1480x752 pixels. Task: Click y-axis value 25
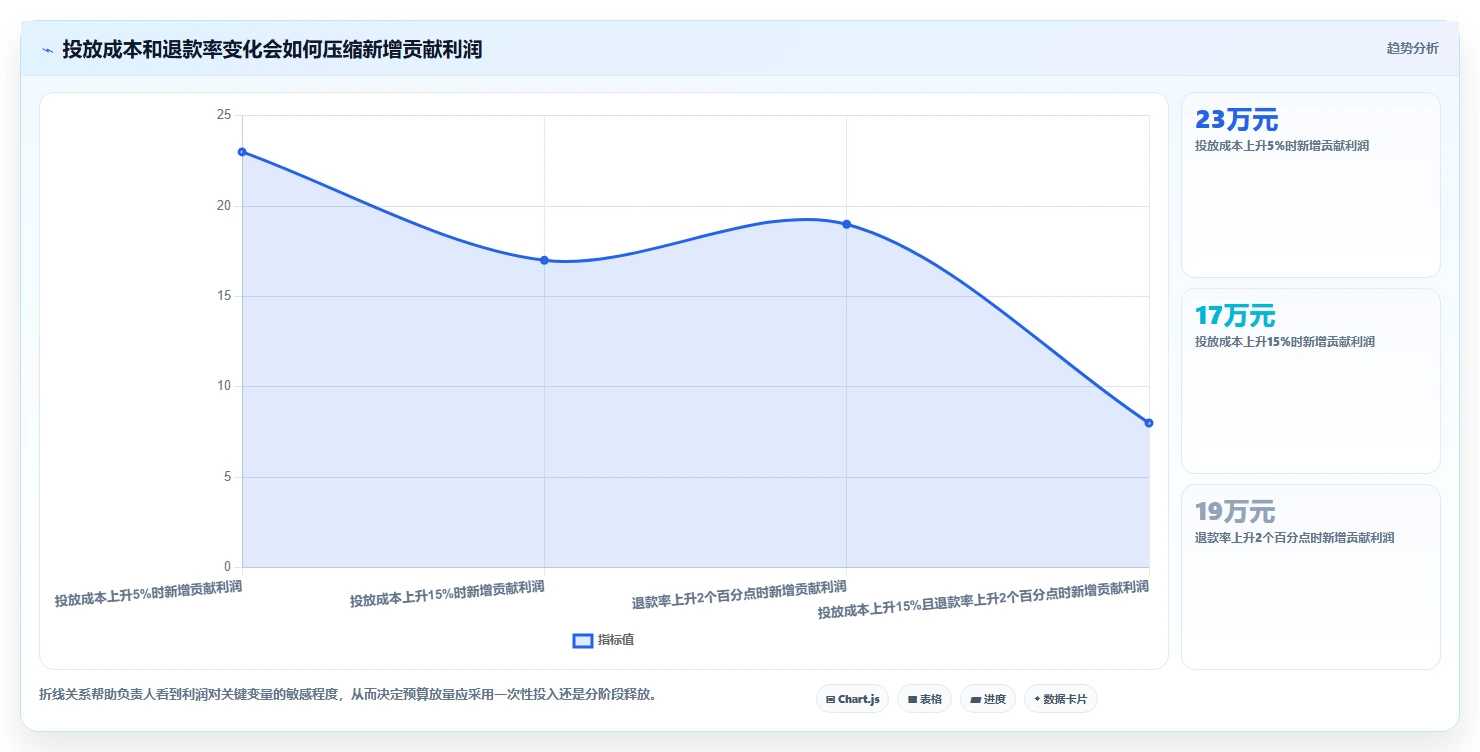pos(223,115)
